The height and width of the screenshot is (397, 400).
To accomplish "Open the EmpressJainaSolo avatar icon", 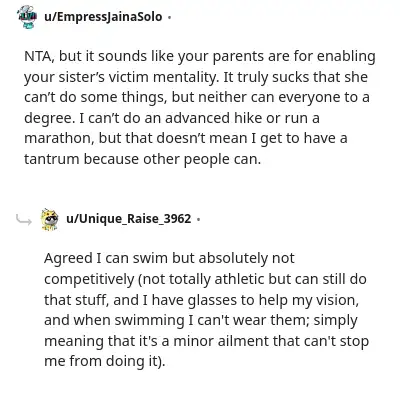I will (27, 16).
